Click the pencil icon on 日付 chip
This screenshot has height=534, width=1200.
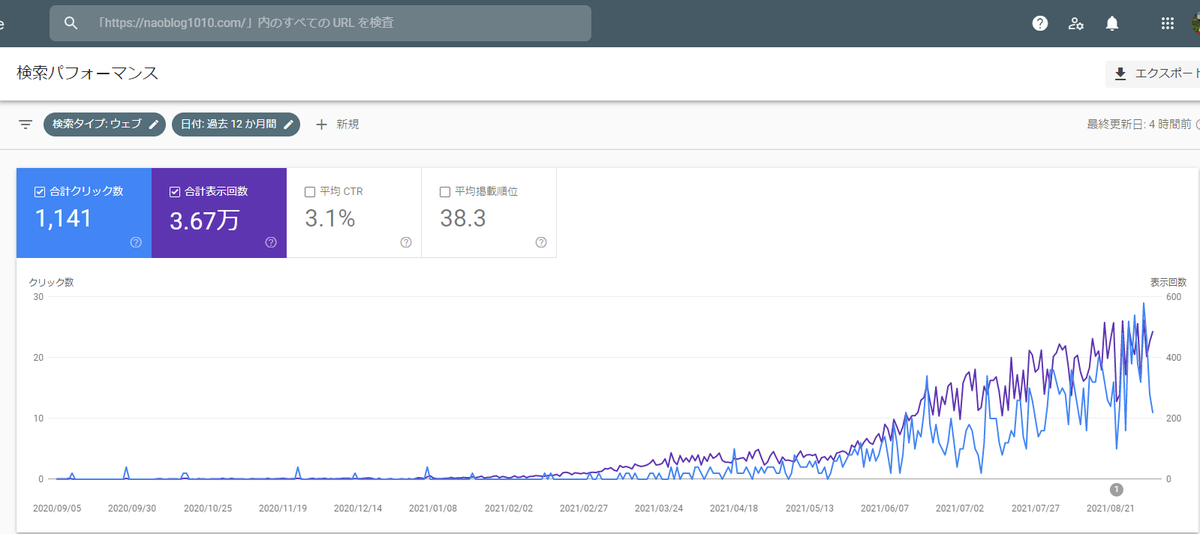point(288,124)
